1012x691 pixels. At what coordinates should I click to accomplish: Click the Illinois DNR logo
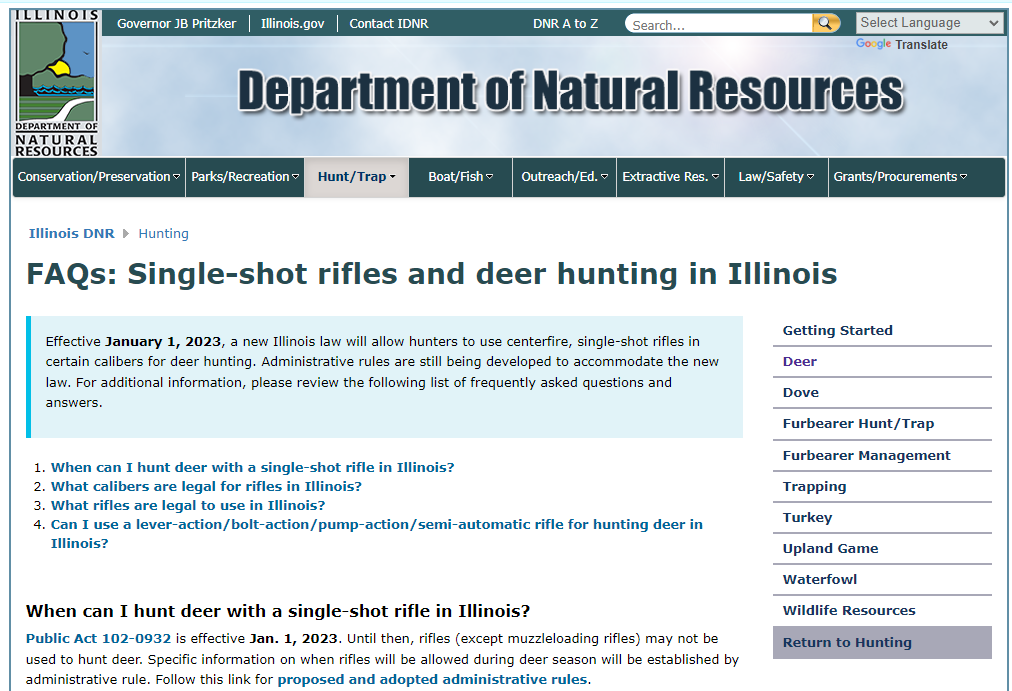57,83
